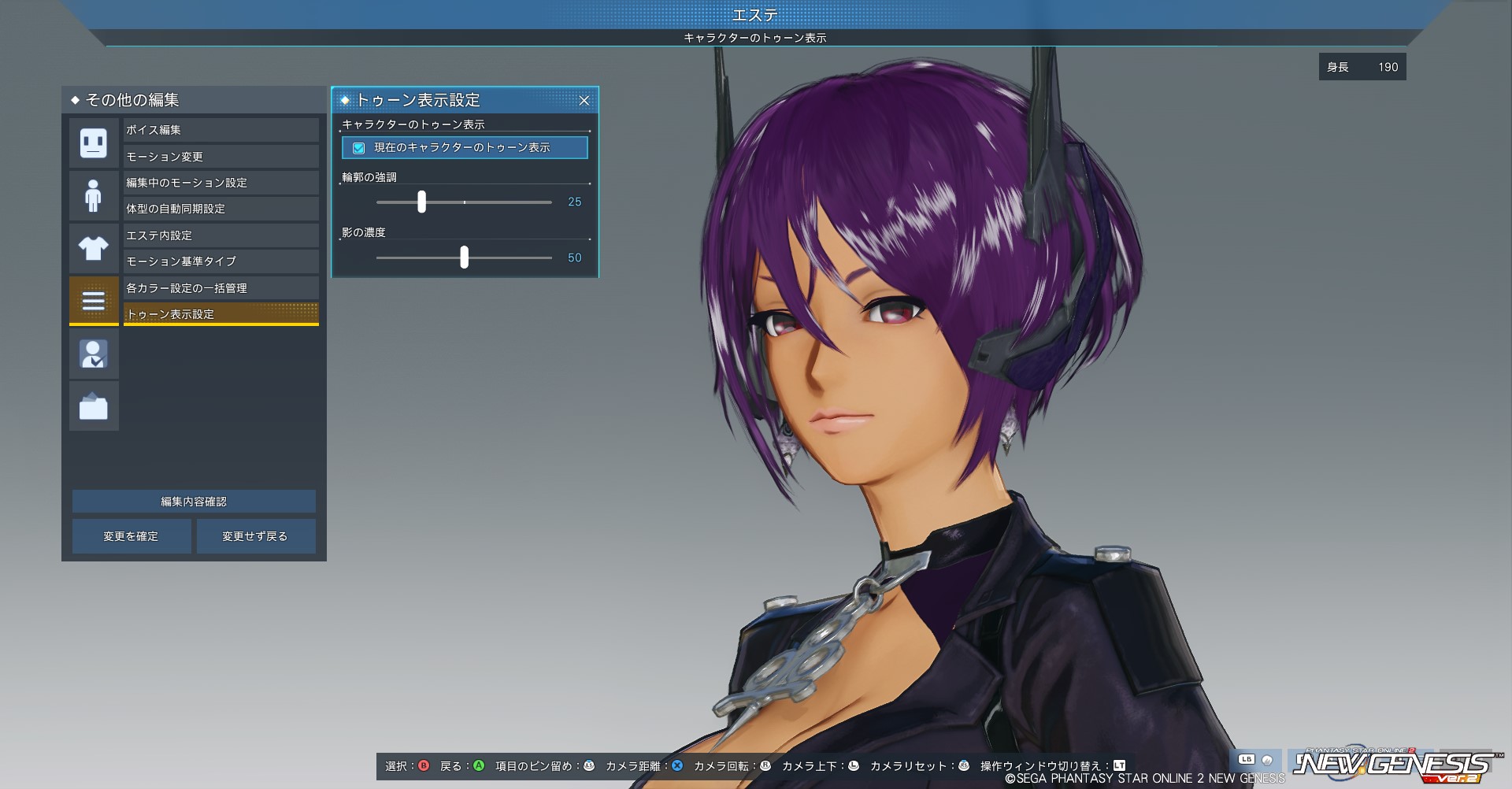This screenshot has width=1512, height=789.
Task: Open 編集中のモーション設定 entry
Action: click(221, 183)
